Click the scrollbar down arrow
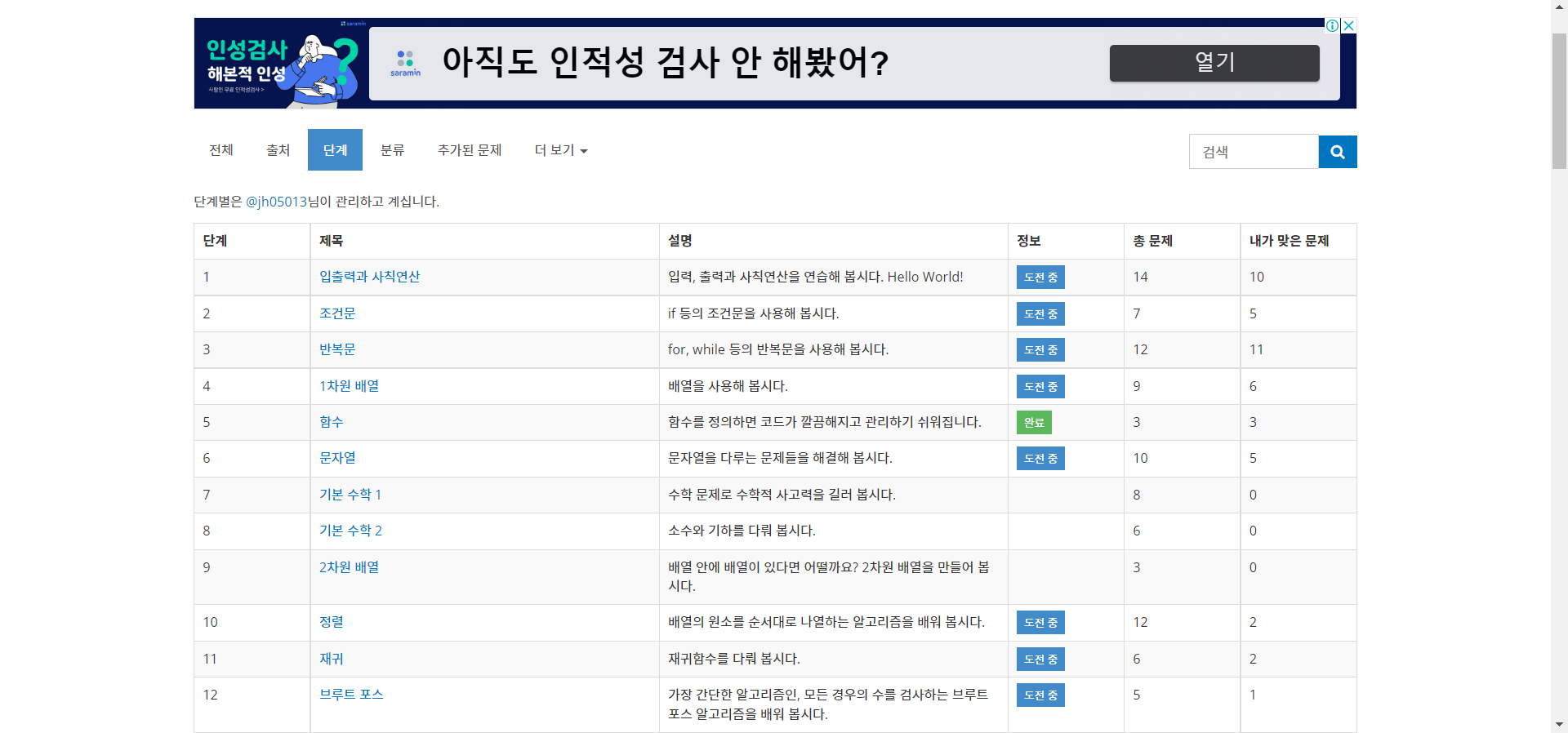1568x733 pixels. pos(1560,724)
